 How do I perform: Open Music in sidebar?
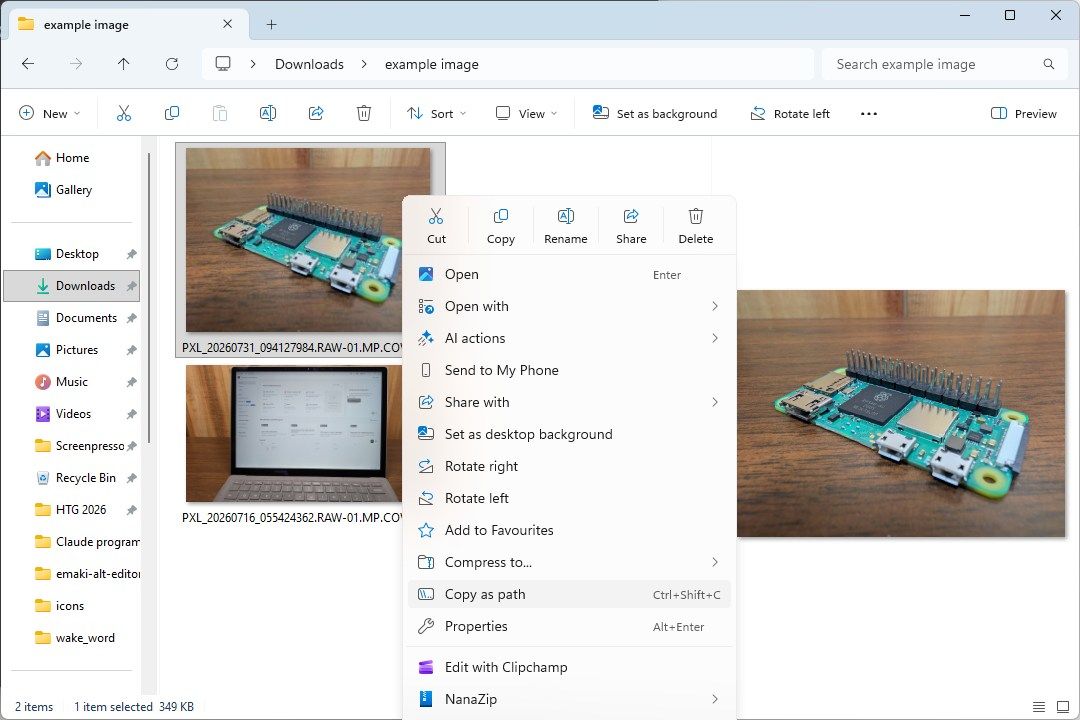point(72,382)
